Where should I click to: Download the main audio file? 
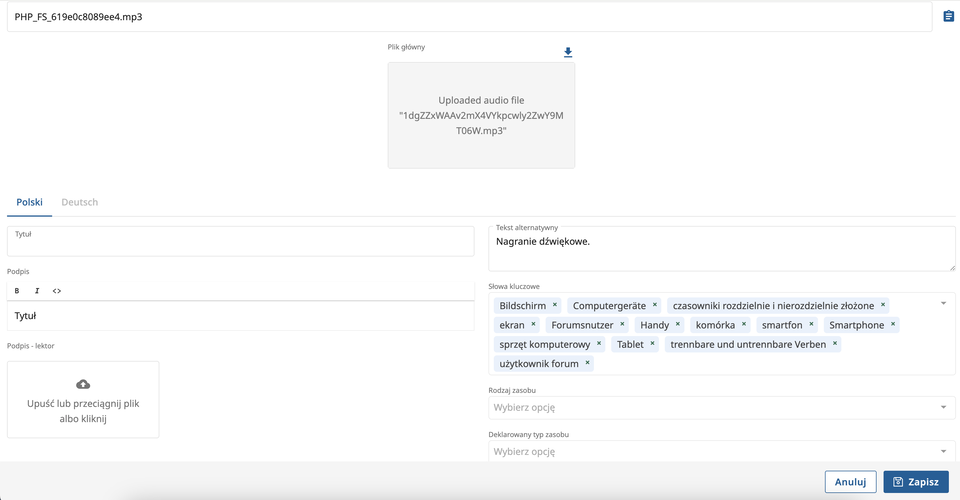pos(568,52)
